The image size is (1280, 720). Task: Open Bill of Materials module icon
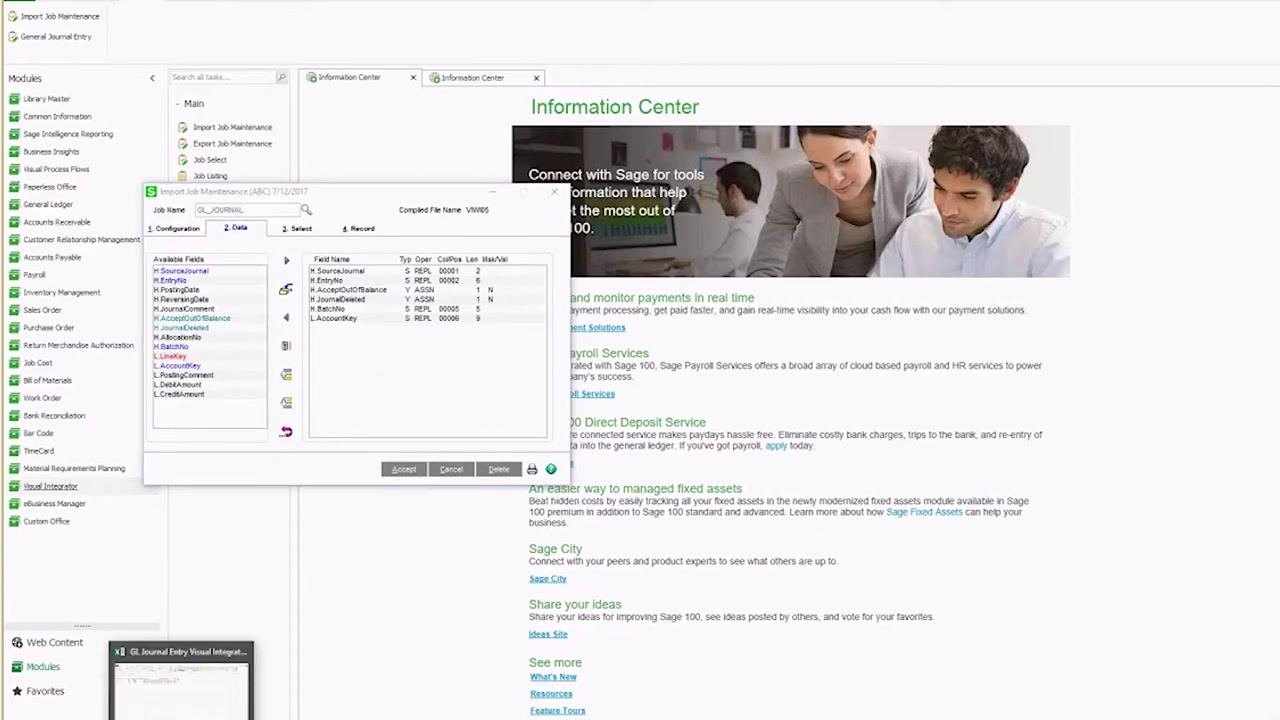[14, 380]
